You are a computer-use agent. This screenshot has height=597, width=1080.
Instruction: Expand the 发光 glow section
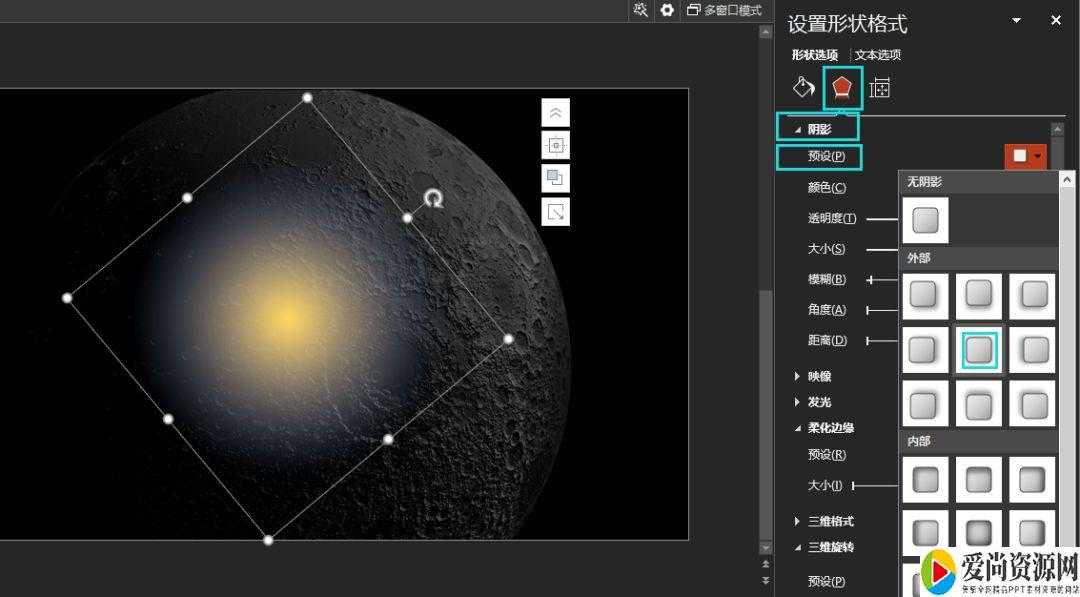(x=819, y=402)
